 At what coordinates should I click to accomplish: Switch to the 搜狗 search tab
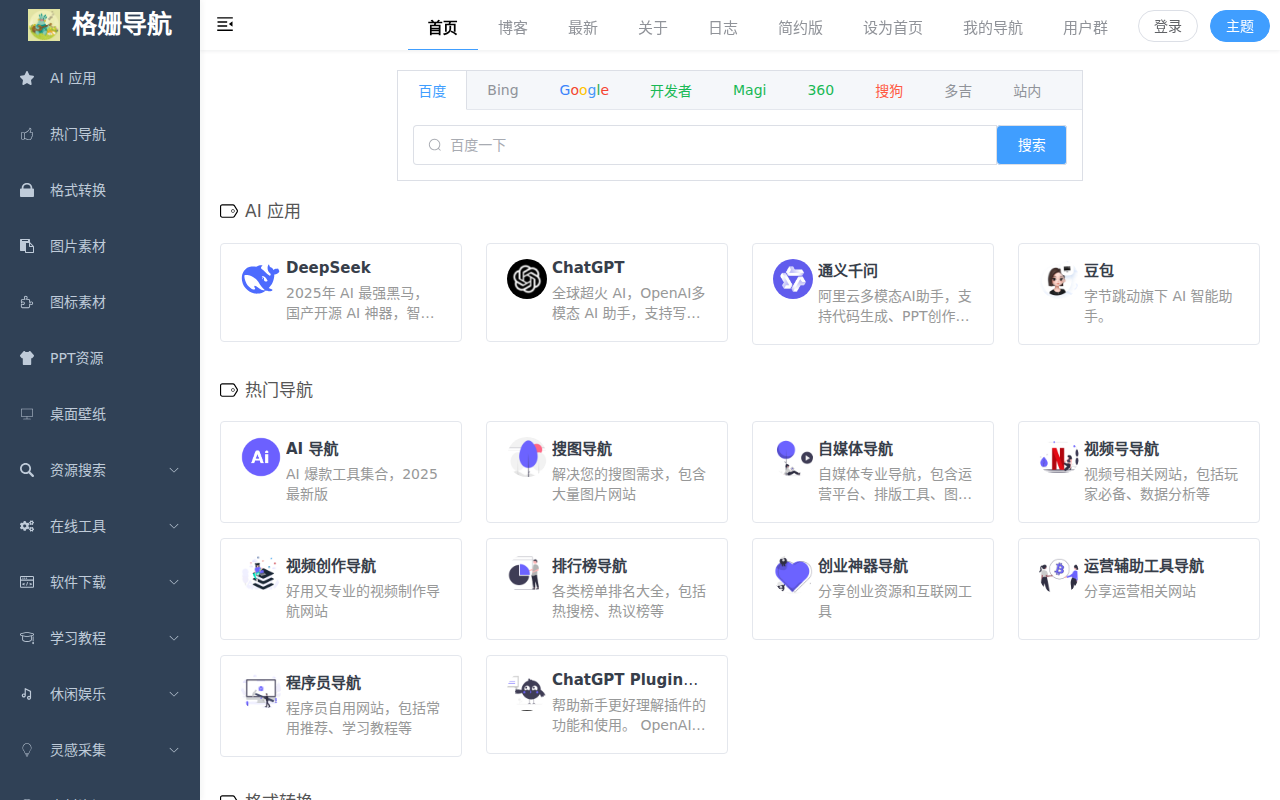tap(889, 90)
